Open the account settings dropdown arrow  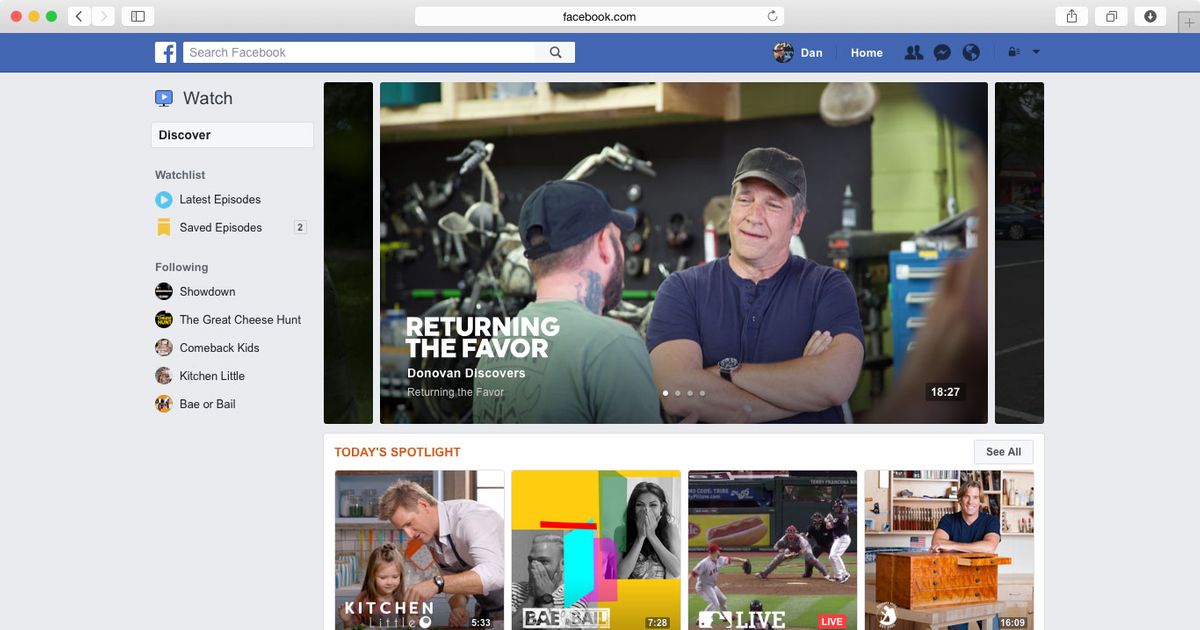click(x=1036, y=51)
